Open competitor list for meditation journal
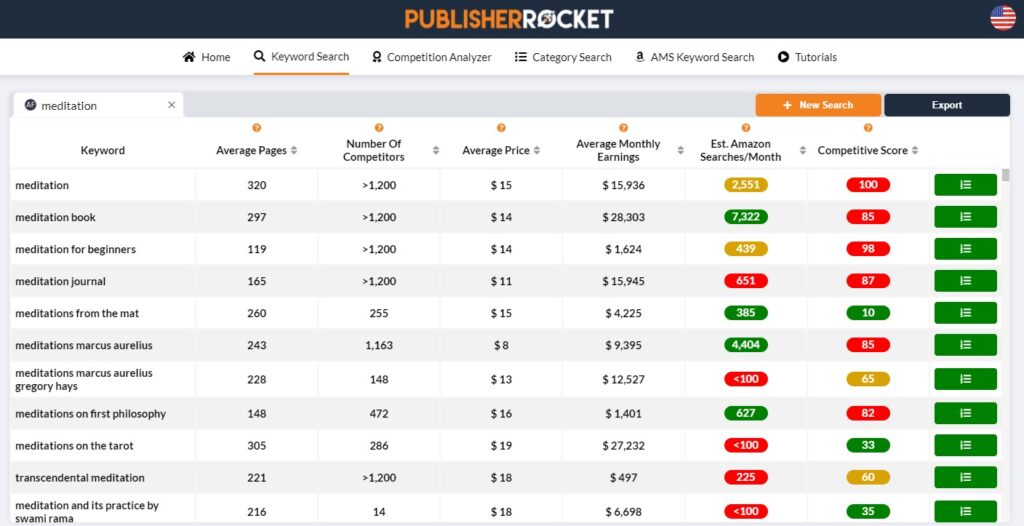The image size is (1024, 526). (965, 281)
